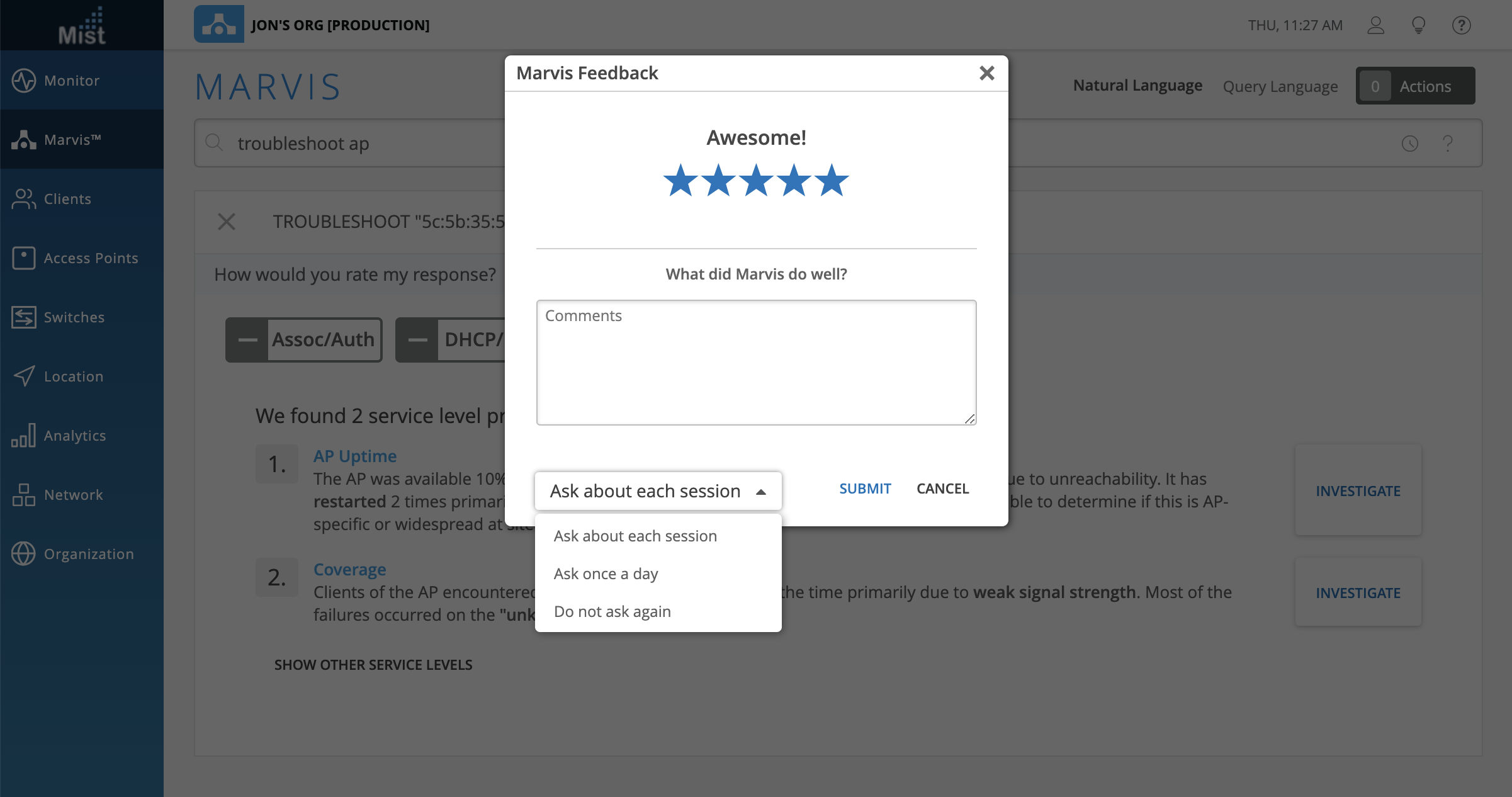Click the Access Points sidebar icon
Viewport: 1512px width, 797px height.
[x=24, y=258]
